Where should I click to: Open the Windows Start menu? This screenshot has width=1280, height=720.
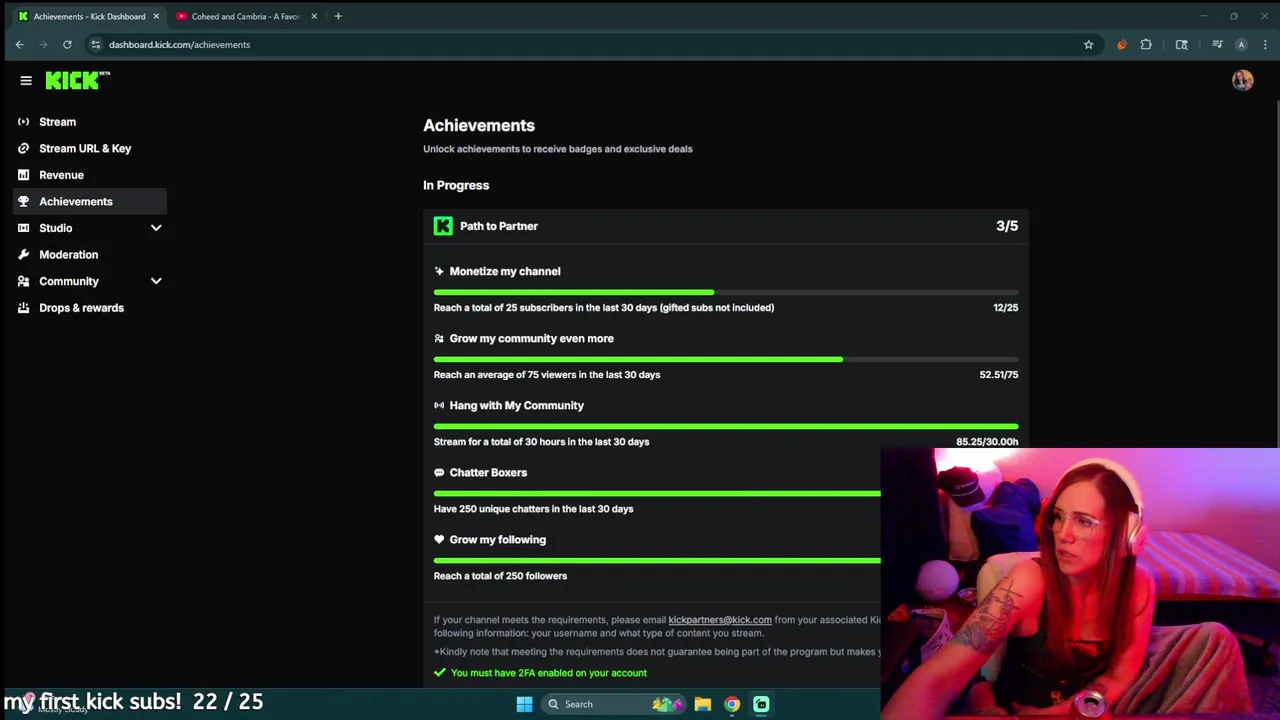pyautogui.click(x=524, y=704)
